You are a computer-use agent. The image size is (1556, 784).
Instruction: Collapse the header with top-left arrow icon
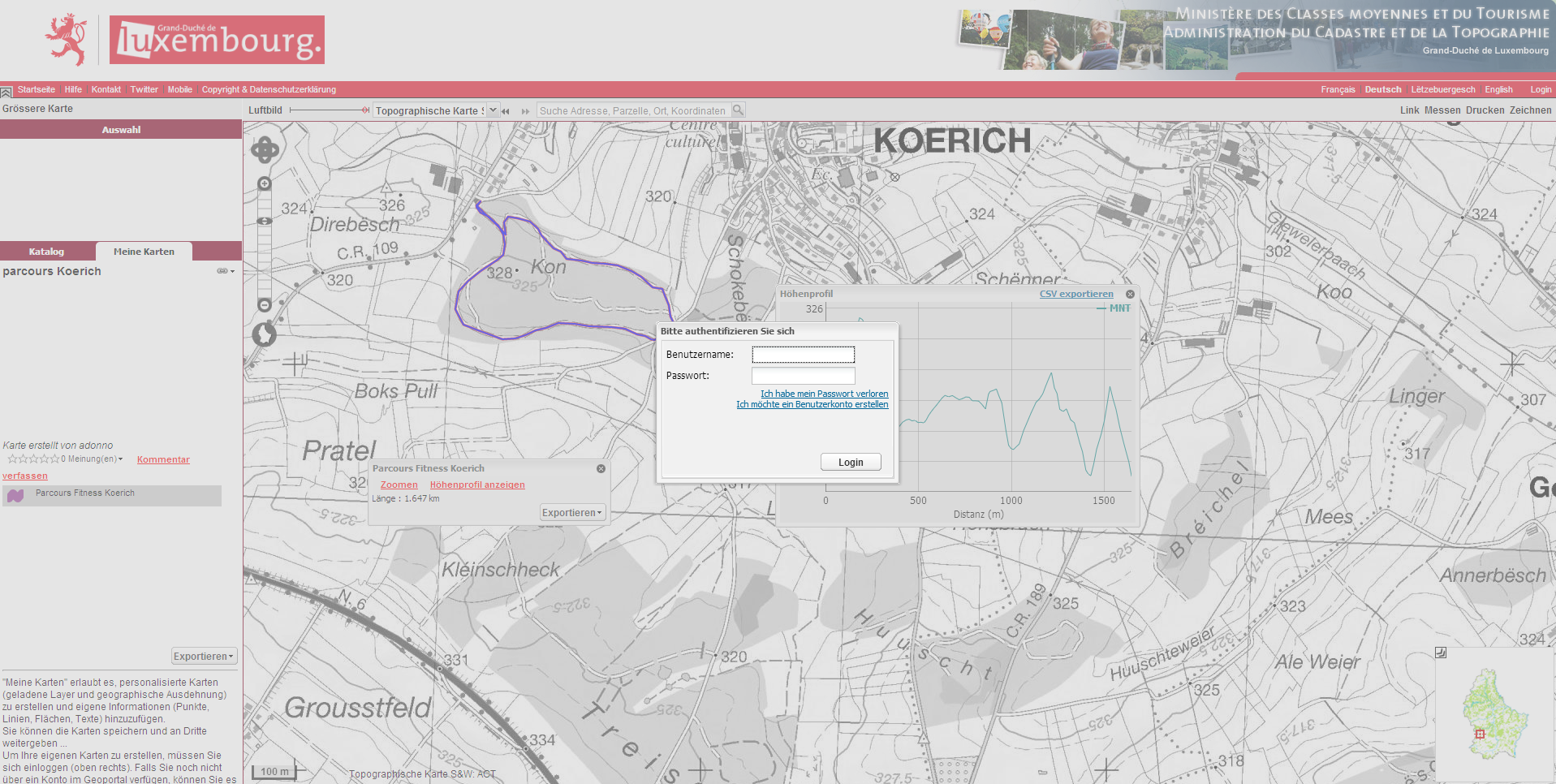(x=6, y=92)
